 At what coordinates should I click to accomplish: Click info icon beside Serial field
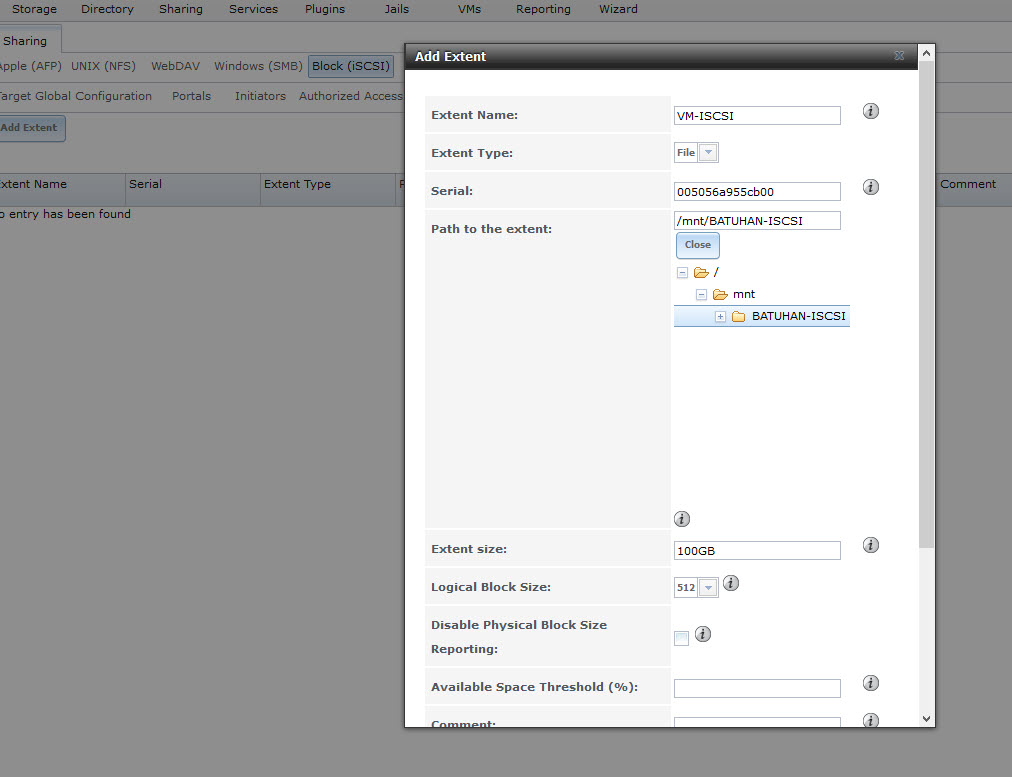click(x=870, y=187)
